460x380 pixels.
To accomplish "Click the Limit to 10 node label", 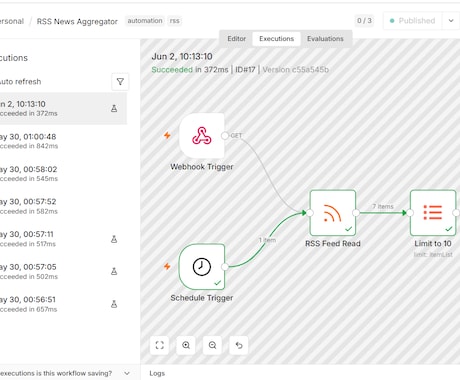I will [x=433, y=244].
